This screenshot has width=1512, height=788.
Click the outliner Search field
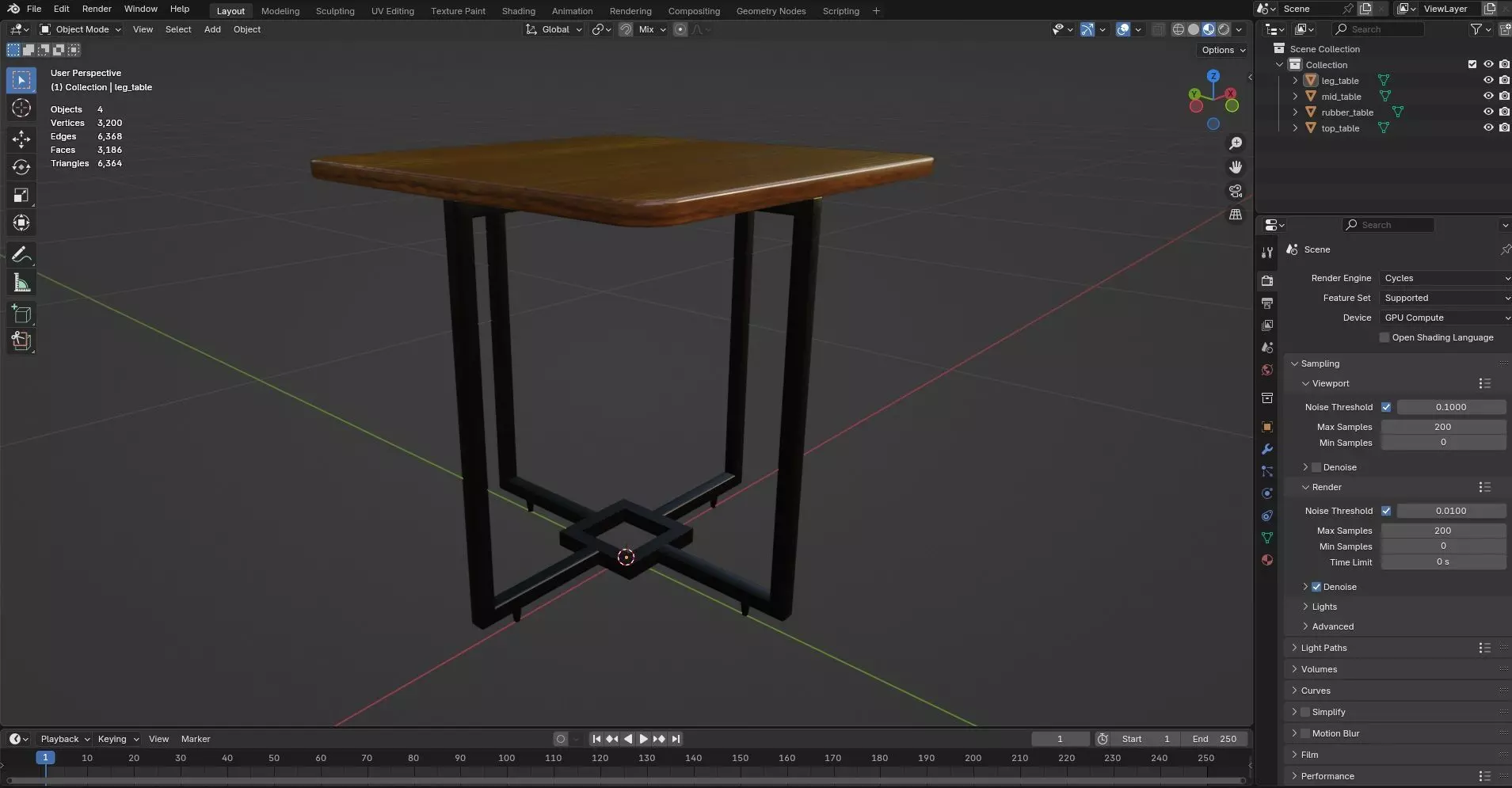[x=1378, y=29]
